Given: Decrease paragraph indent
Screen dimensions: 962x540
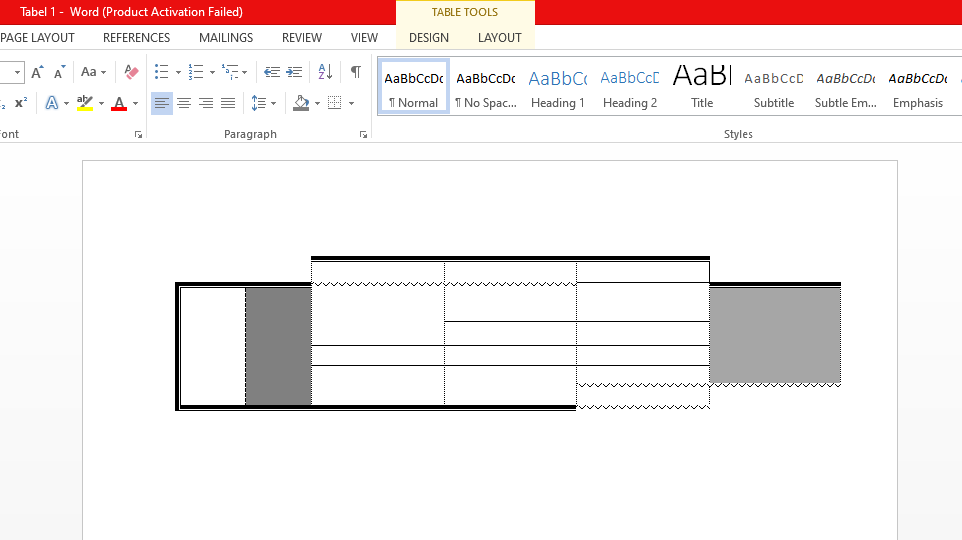Looking at the screenshot, I should [x=272, y=72].
